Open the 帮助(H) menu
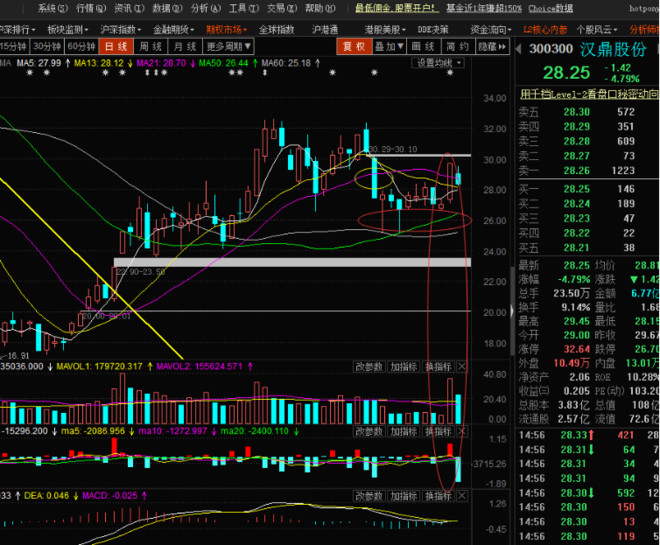Viewport: 660px width, 545px height. point(320,8)
